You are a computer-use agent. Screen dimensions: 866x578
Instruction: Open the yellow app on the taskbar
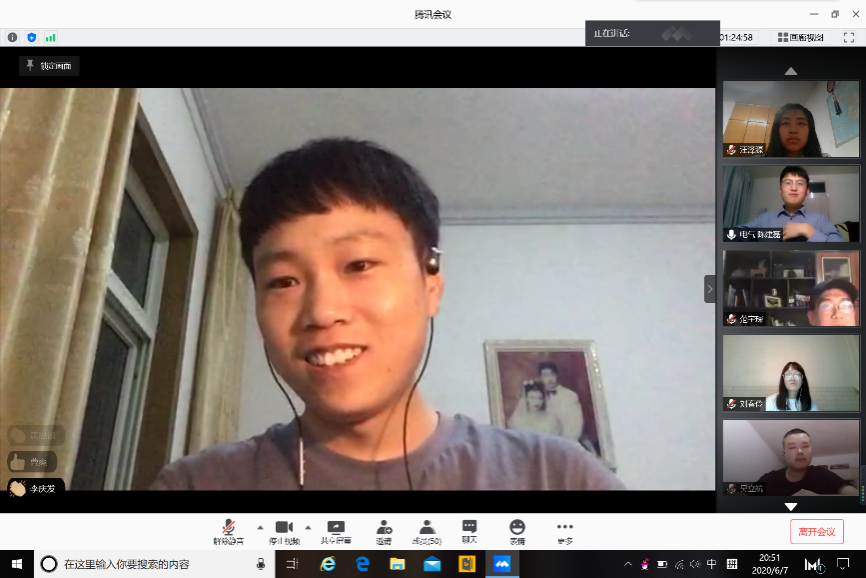click(x=467, y=564)
